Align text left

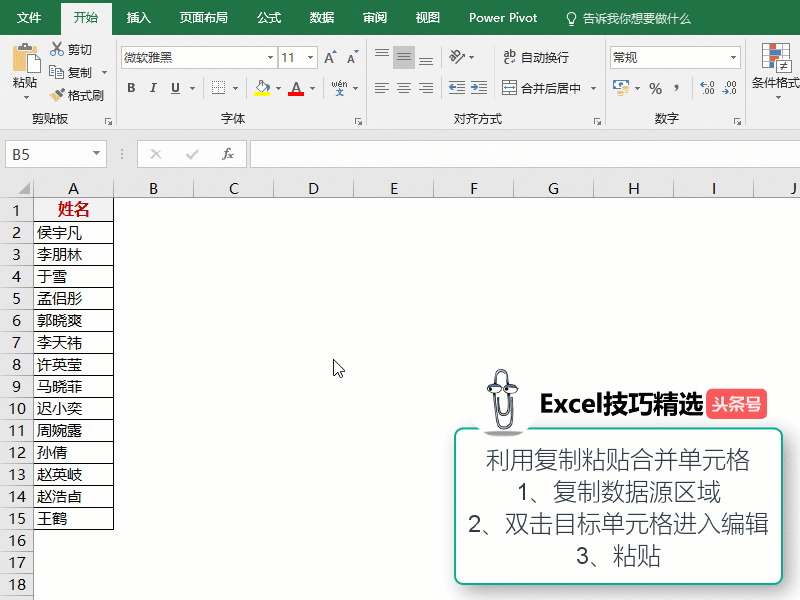click(x=382, y=88)
